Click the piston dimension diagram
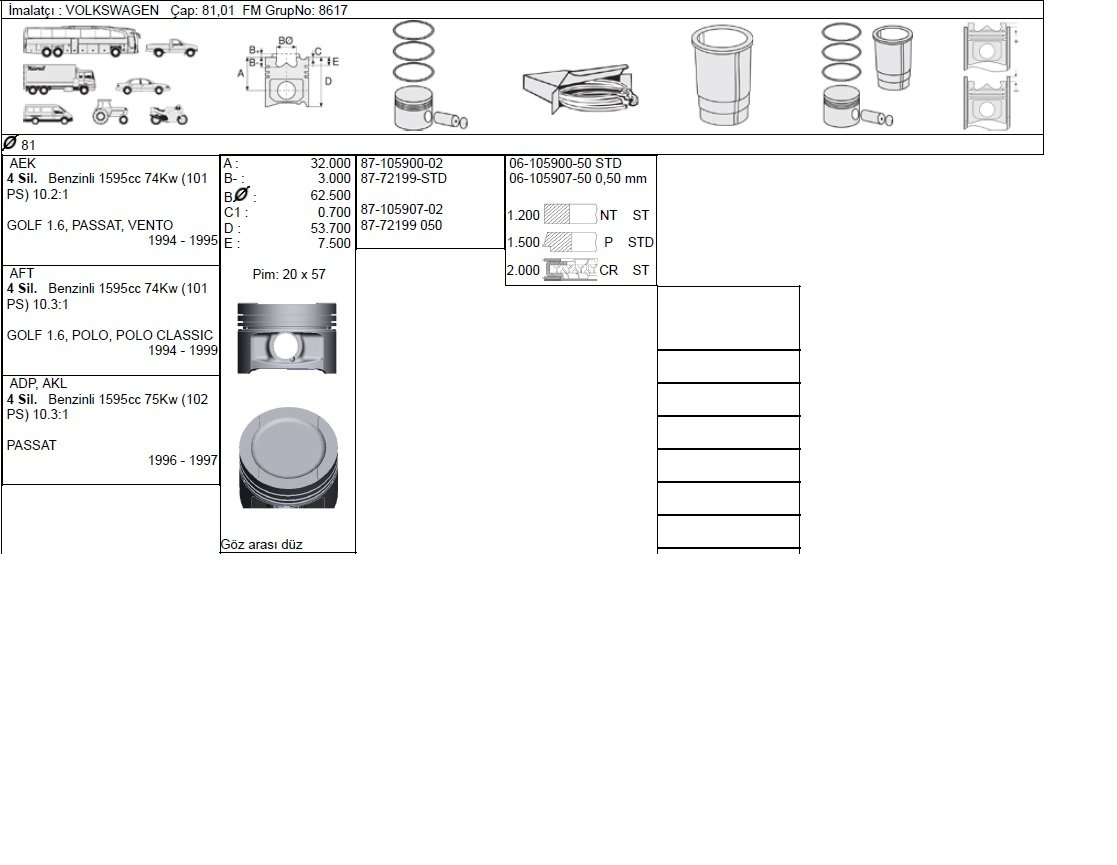 click(x=289, y=72)
